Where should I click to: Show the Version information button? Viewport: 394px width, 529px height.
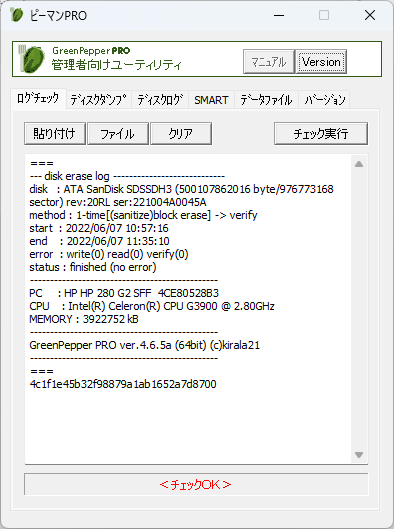(321, 62)
